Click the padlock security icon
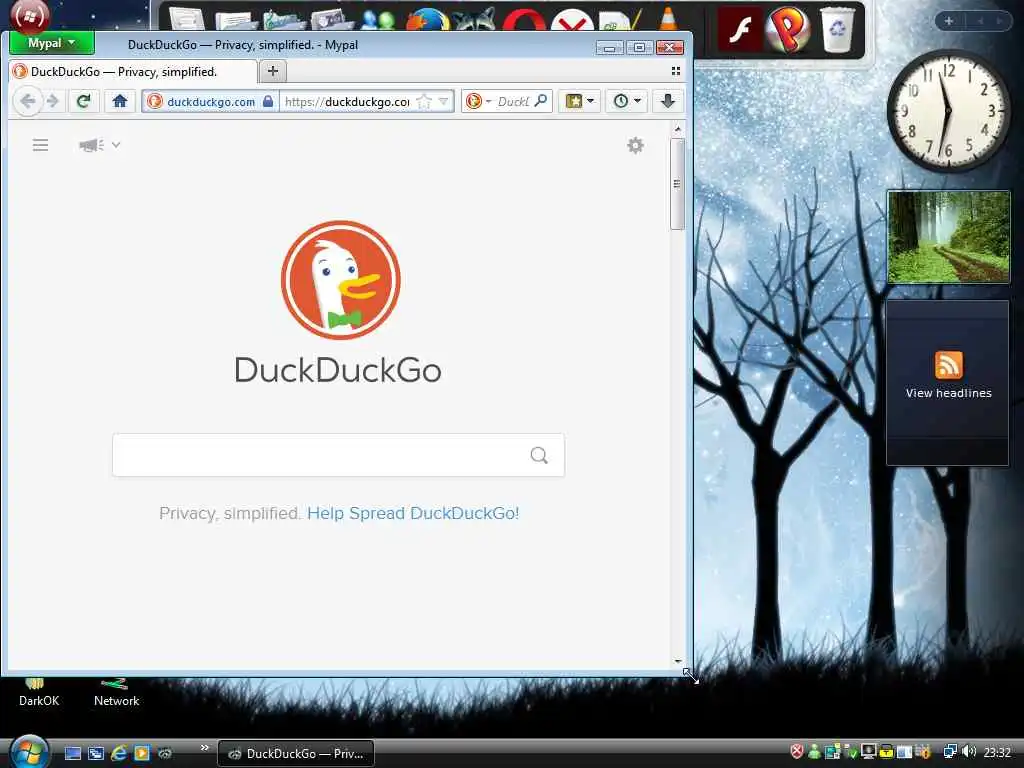The height and width of the screenshot is (768, 1024). pyautogui.click(x=268, y=101)
